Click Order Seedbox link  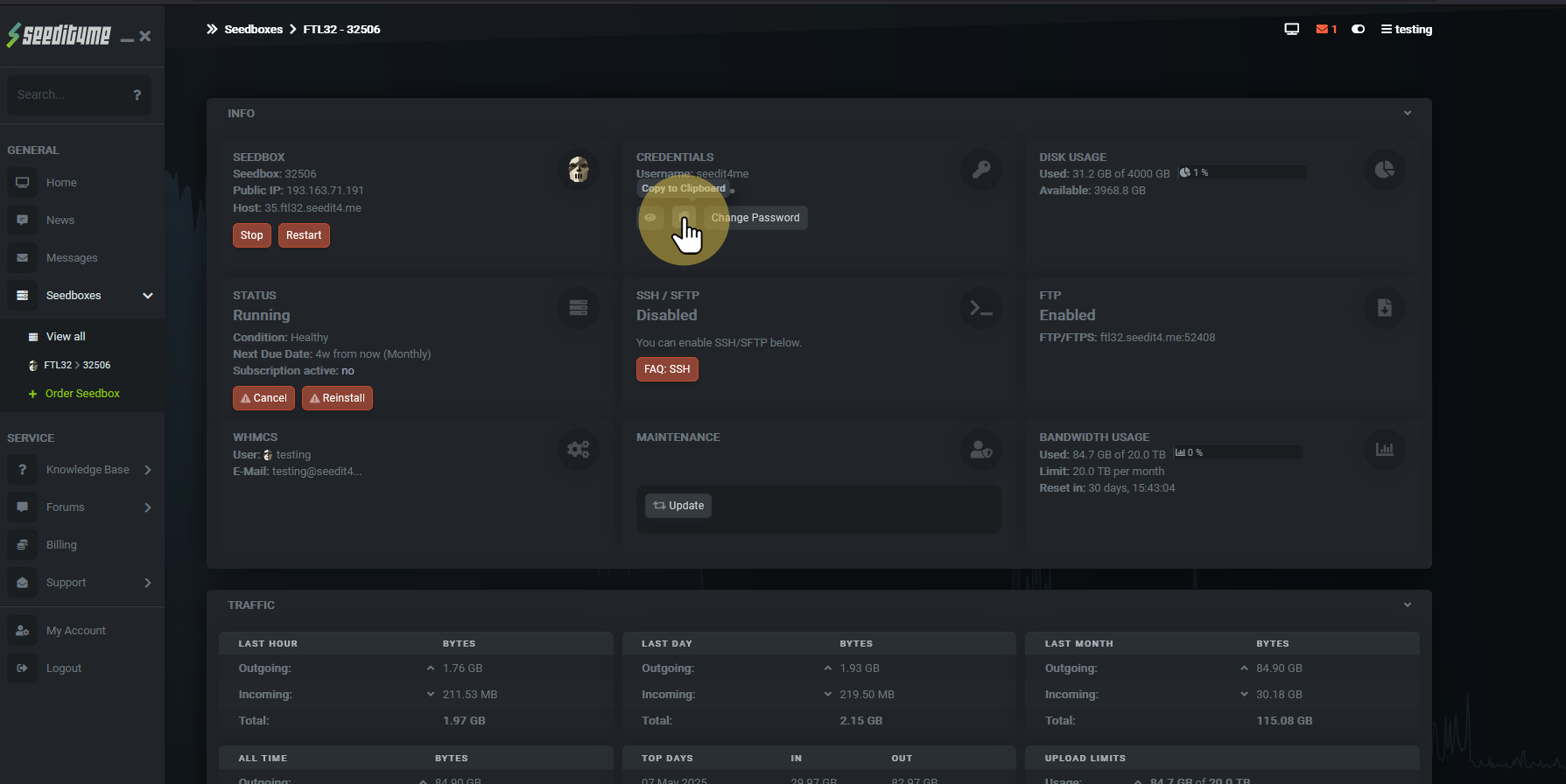(x=82, y=394)
